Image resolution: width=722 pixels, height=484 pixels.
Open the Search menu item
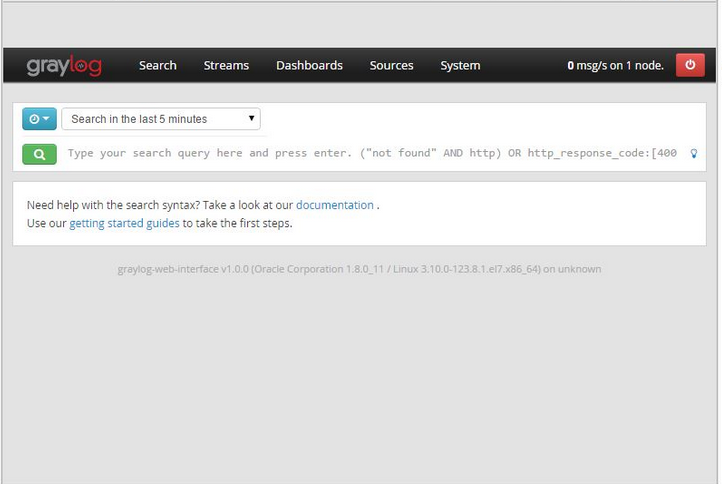point(157,65)
